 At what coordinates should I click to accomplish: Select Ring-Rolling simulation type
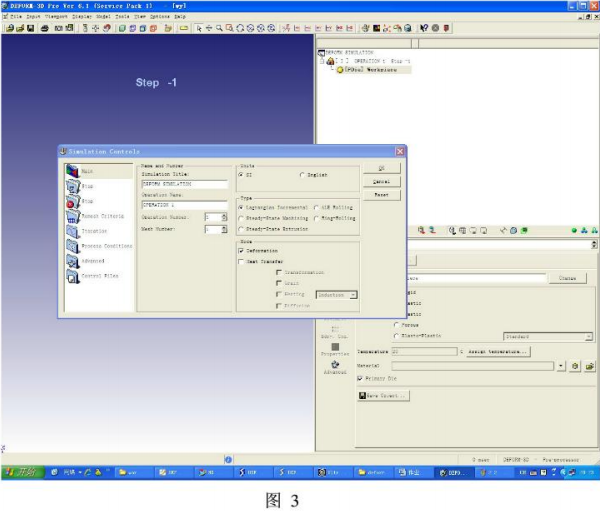(x=316, y=218)
